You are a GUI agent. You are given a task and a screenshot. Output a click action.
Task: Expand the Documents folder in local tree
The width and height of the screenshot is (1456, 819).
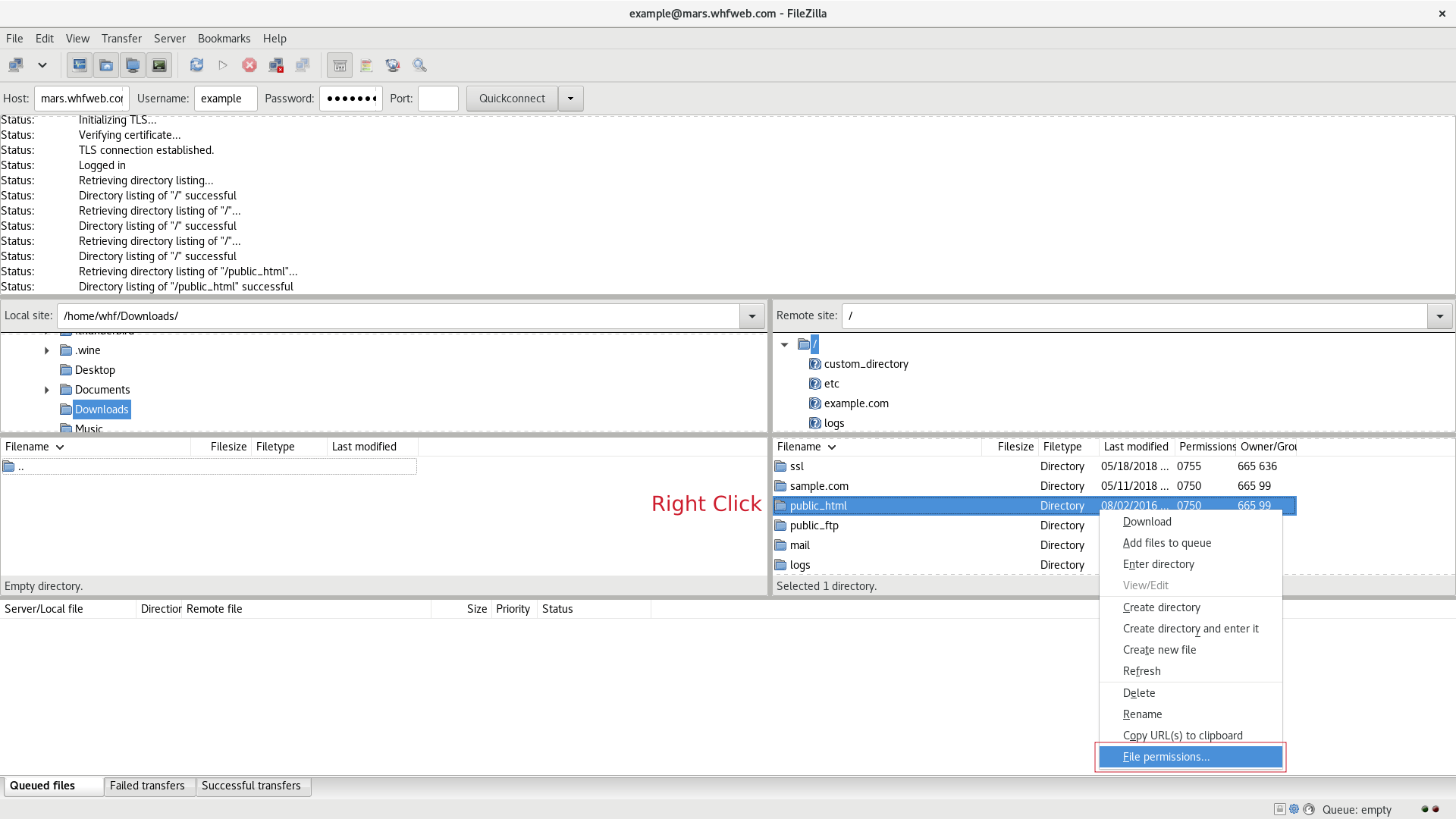pyautogui.click(x=46, y=390)
